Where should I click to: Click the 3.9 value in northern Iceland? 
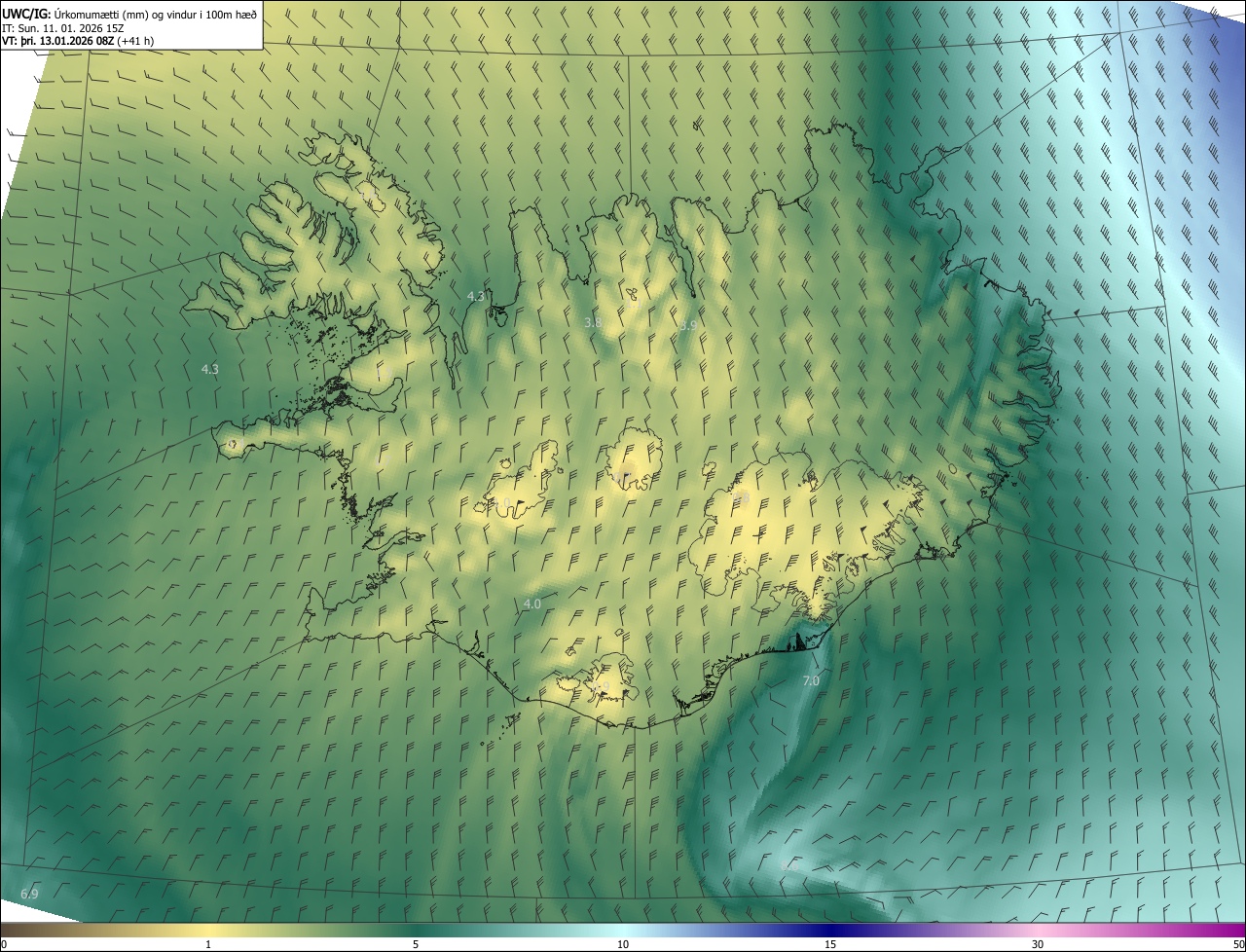(687, 325)
